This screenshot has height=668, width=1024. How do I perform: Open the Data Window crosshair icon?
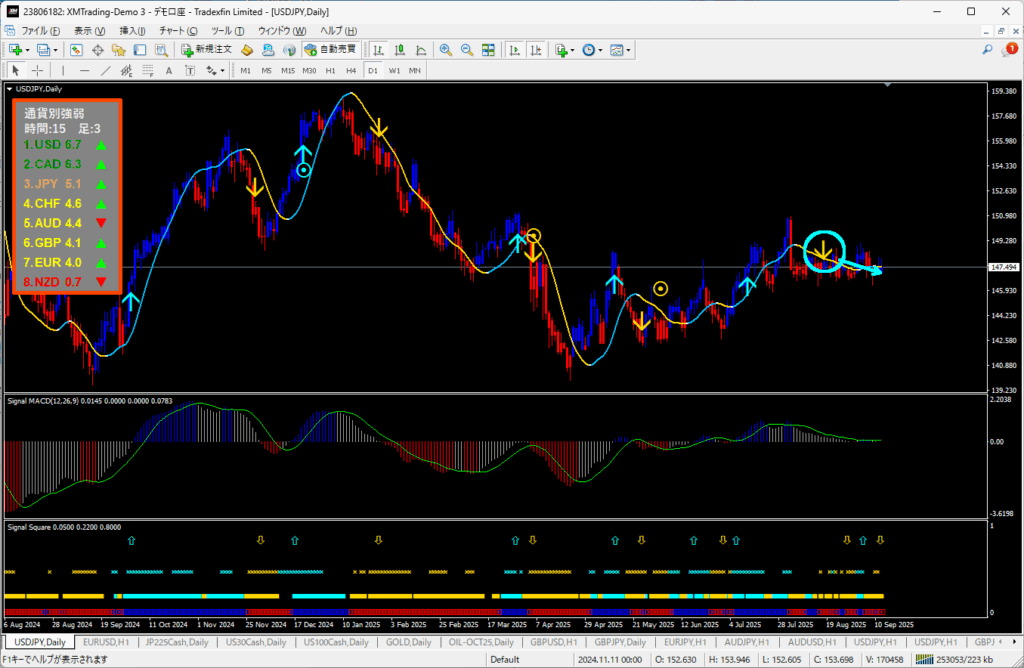coord(98,50)
